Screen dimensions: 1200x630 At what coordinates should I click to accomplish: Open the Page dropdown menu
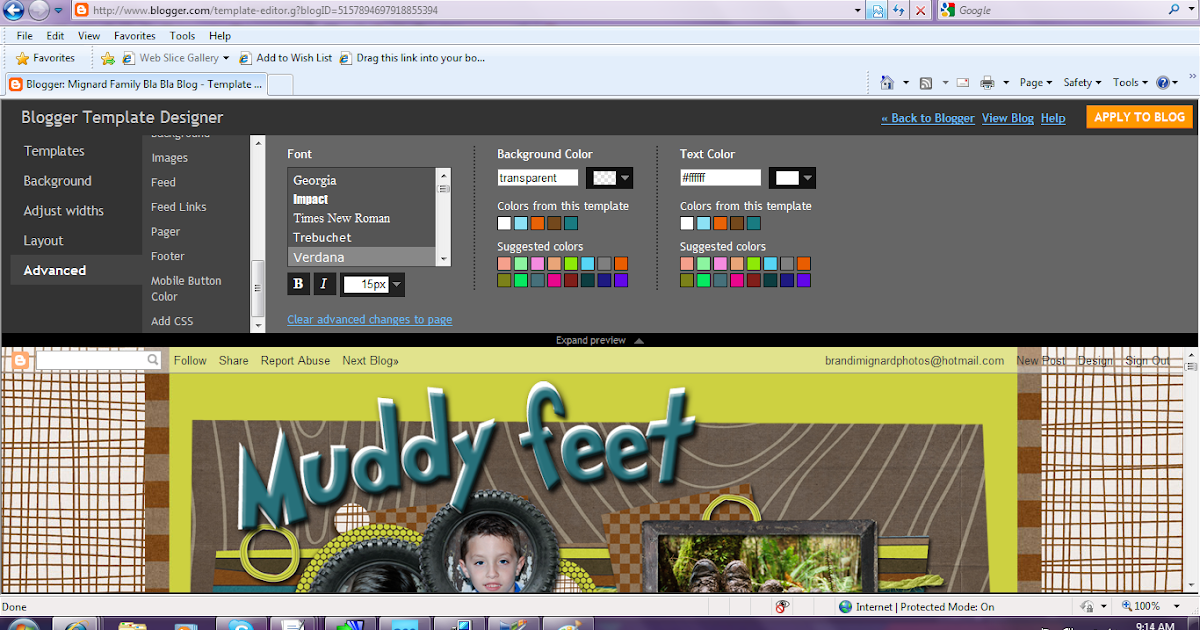[1036, 83]
